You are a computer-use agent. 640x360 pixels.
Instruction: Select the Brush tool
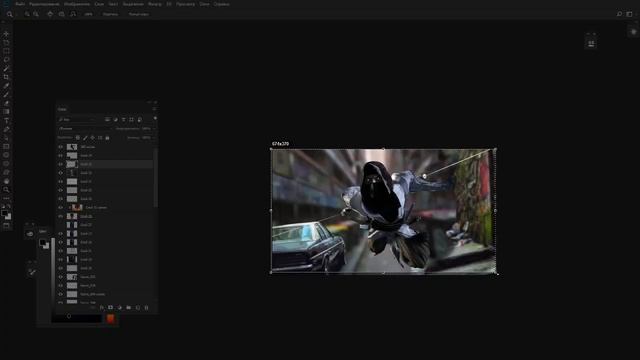point(6,94)
